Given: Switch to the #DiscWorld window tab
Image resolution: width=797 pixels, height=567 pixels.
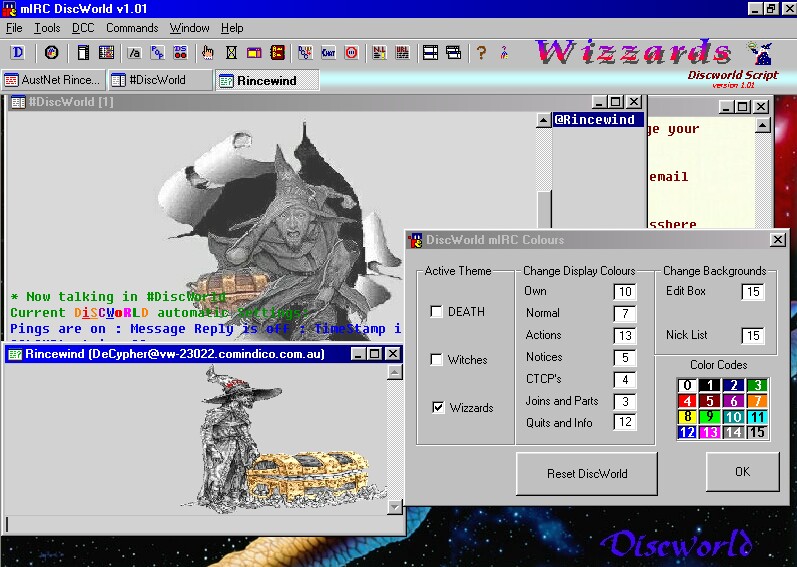Looking at the screenshot, I should tap(158, 80).
